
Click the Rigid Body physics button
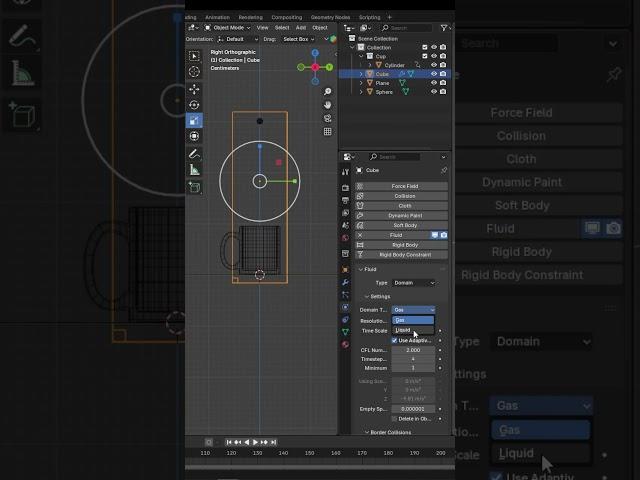pos(404,244)
